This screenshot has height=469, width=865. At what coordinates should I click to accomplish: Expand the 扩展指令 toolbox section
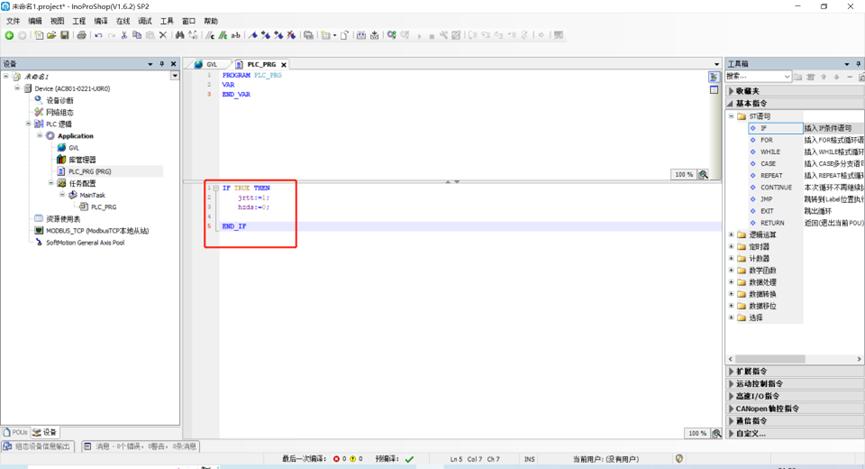pyautogui.click(x=730, y=371)
